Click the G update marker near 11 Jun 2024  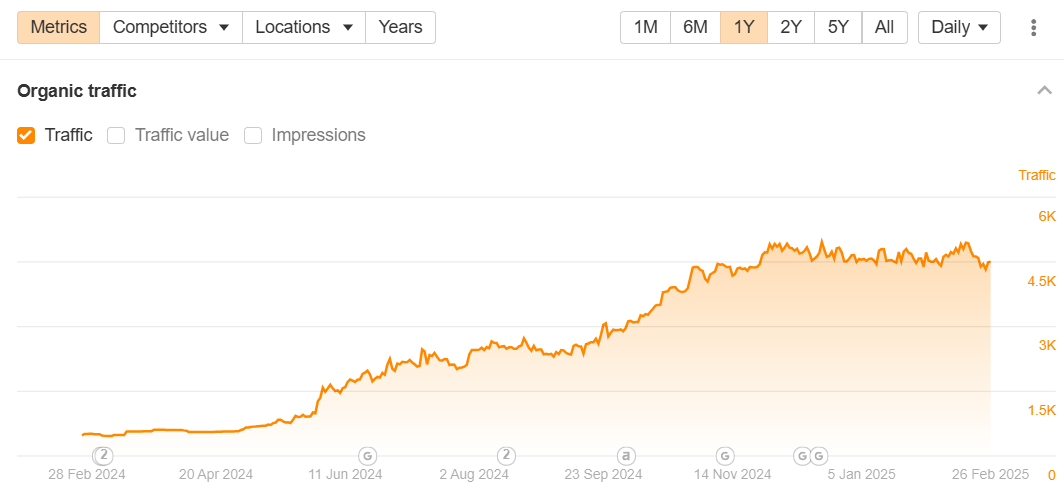coord(367,454)
